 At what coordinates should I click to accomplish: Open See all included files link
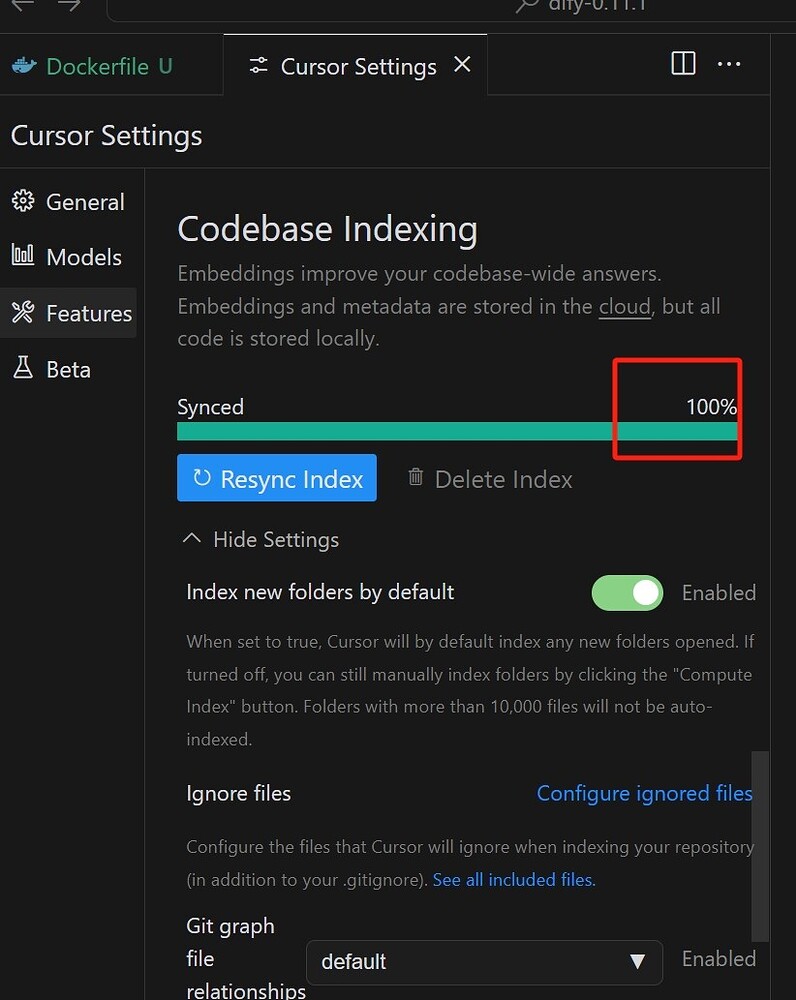pos(514,880)
